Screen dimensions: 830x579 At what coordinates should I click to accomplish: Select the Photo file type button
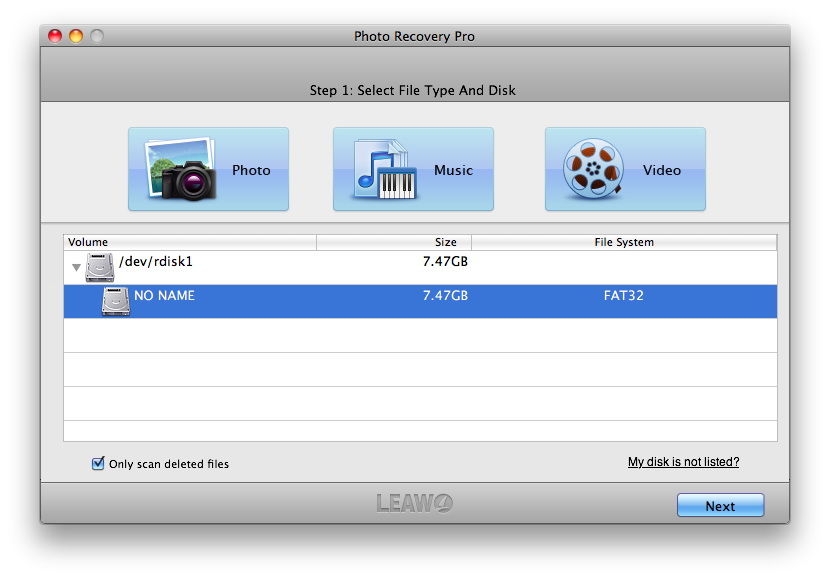click(208, 169)
